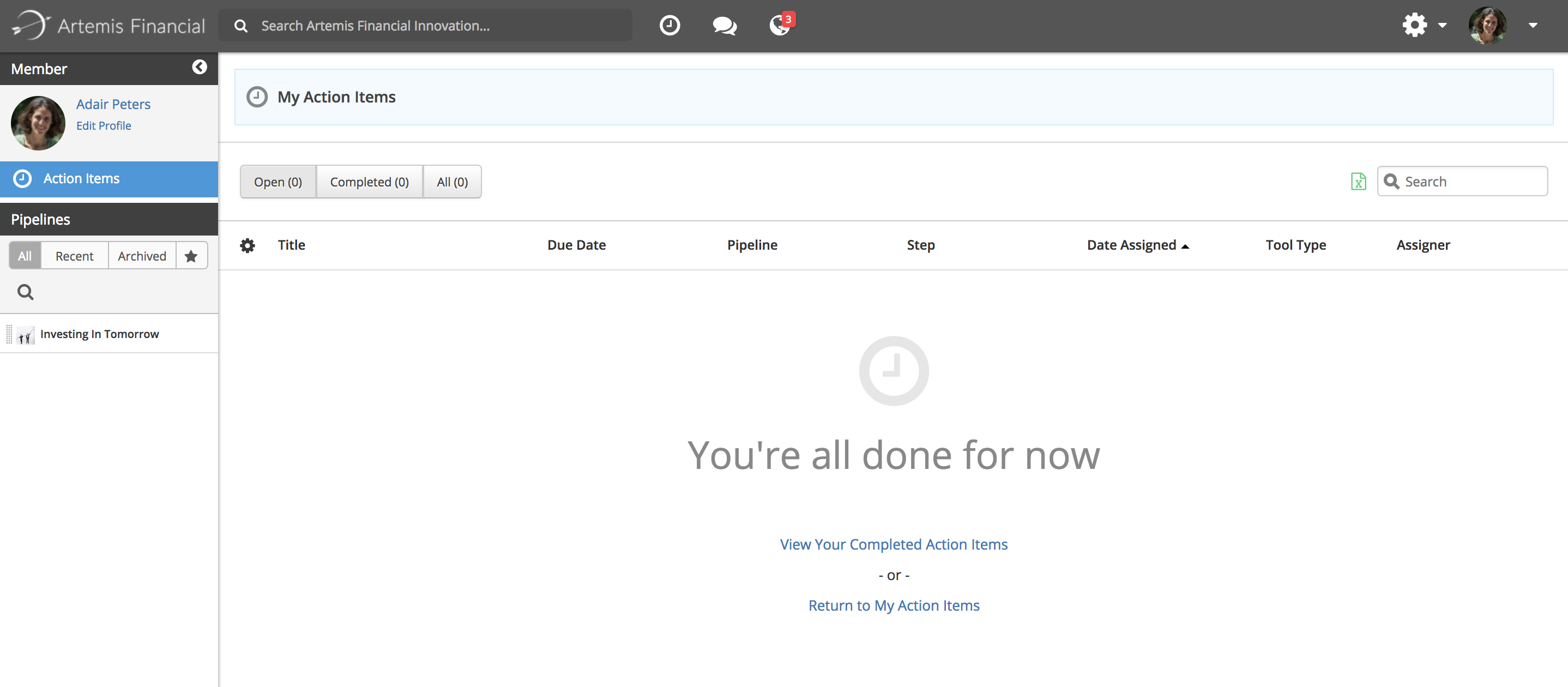
Task: Show Archived pipelines filter
Action: click(x=142, y=256)
